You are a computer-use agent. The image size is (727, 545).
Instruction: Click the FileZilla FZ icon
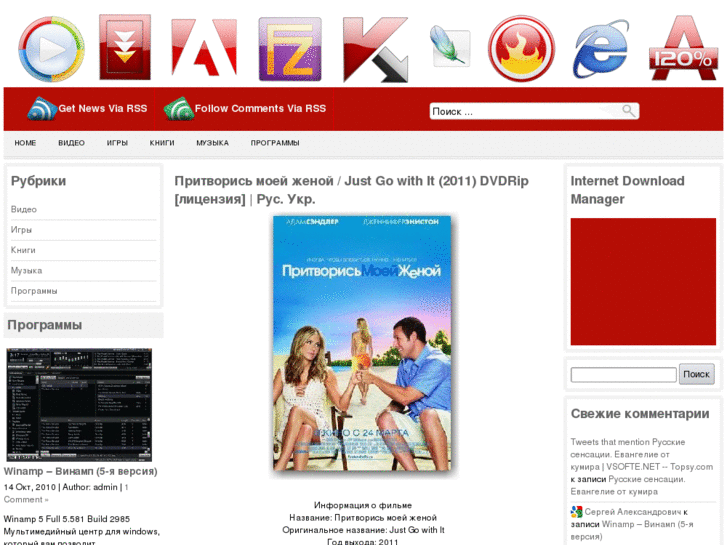(290, 49)
